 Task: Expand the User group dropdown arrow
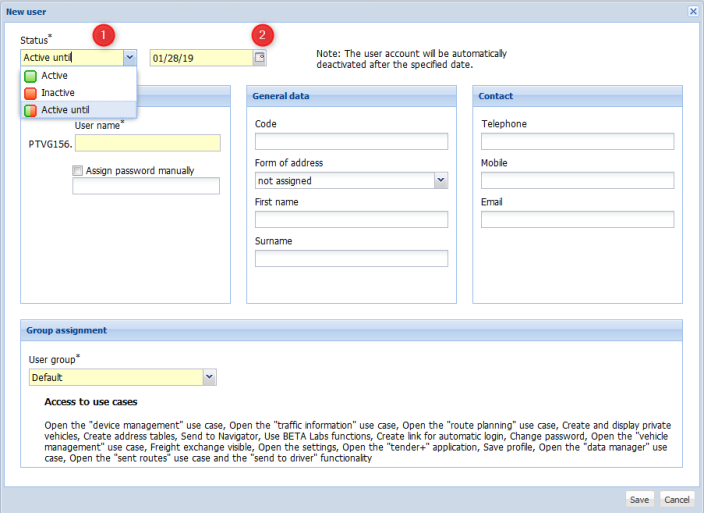click(x=210, y=377)
